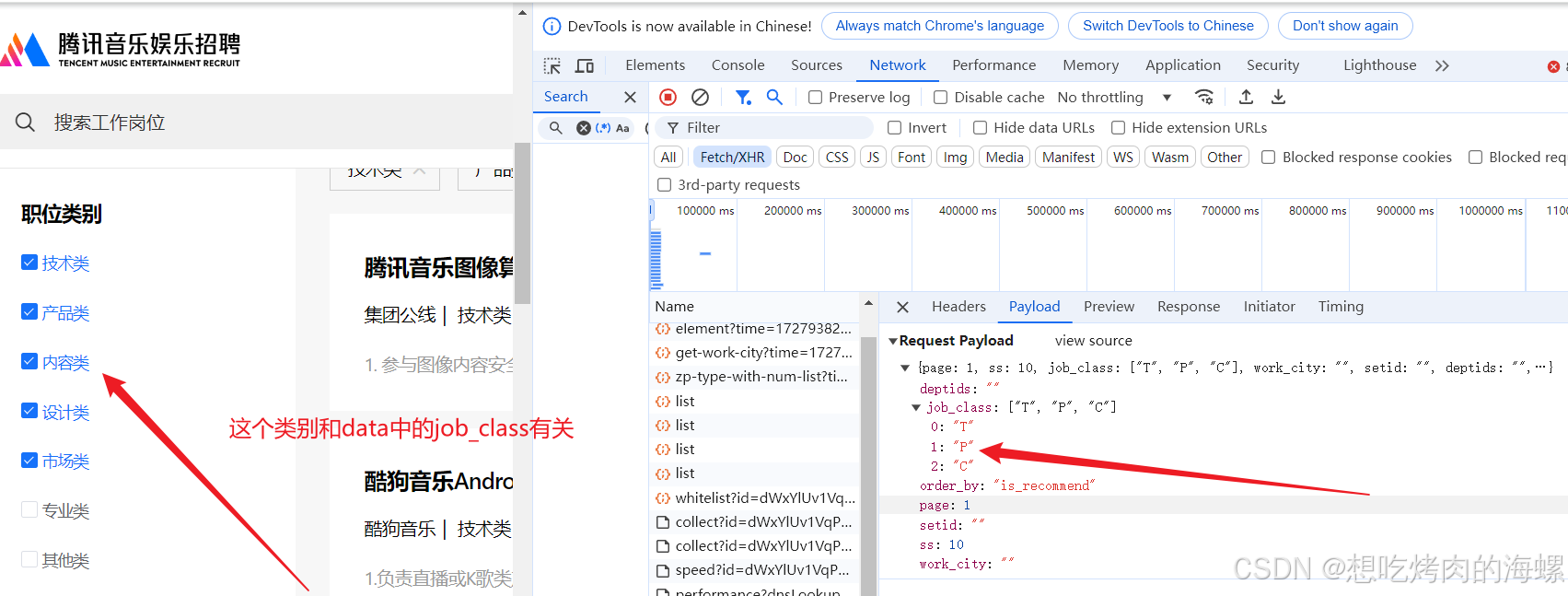Click Switch DevTools to Chinese
The width and height of the screenshot is (1568, 596).
coord(1168,26)
